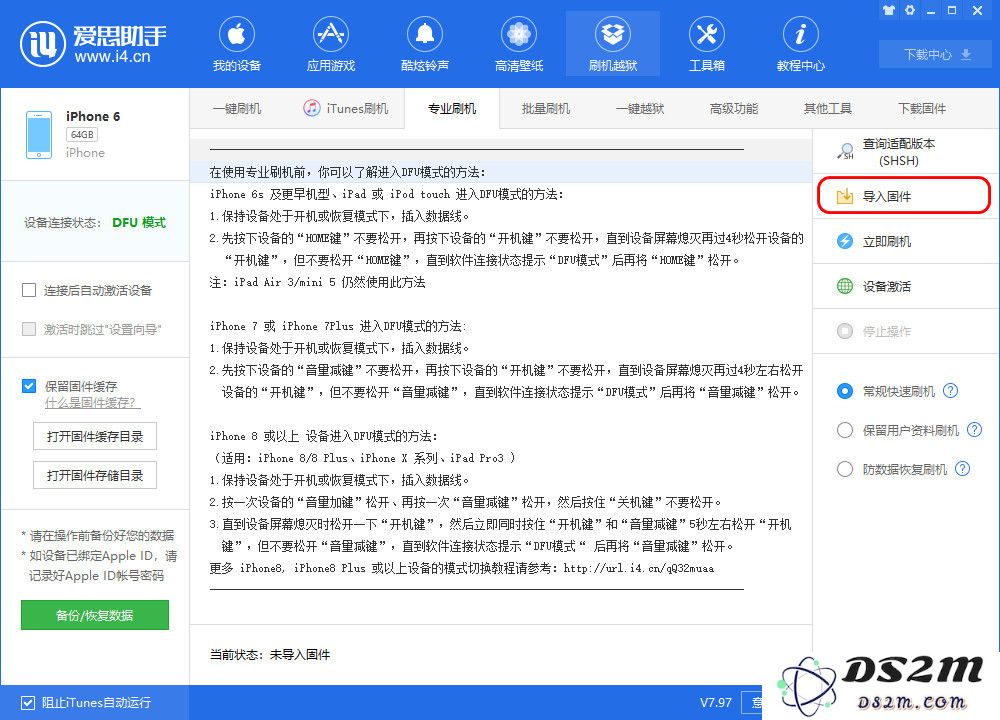Open the shirt skin icon in title bar
The width and height of the screenshot is (1000, 720).
click(x=888, y=10)
